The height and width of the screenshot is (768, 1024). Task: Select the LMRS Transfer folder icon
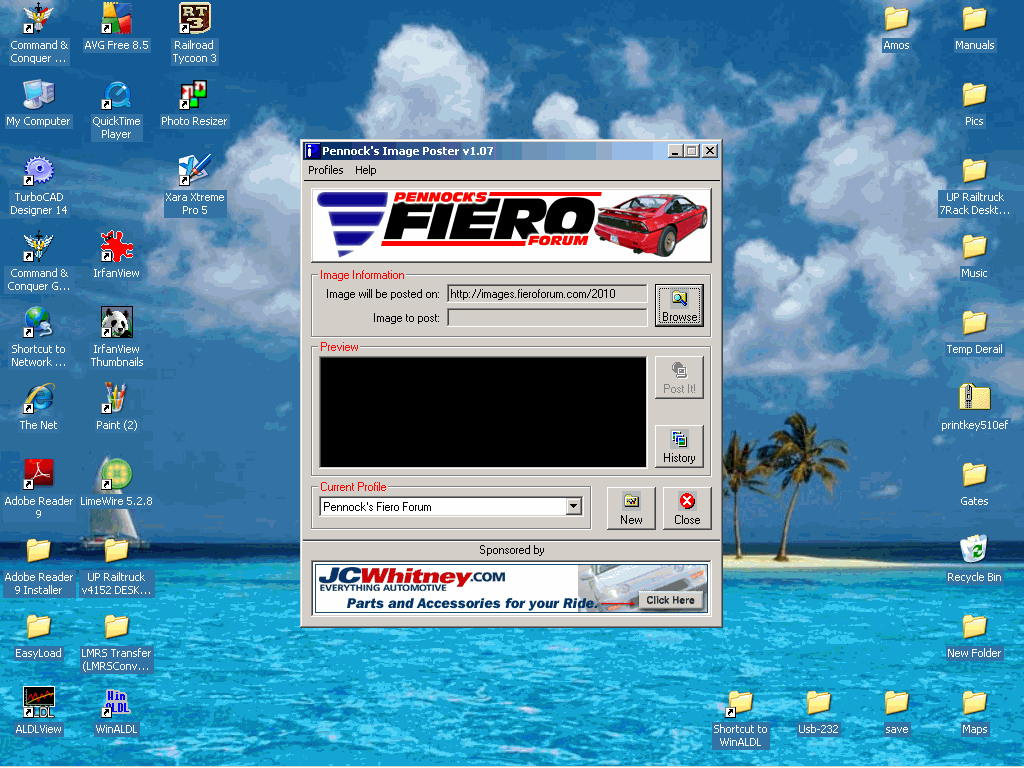coord(116,643)
